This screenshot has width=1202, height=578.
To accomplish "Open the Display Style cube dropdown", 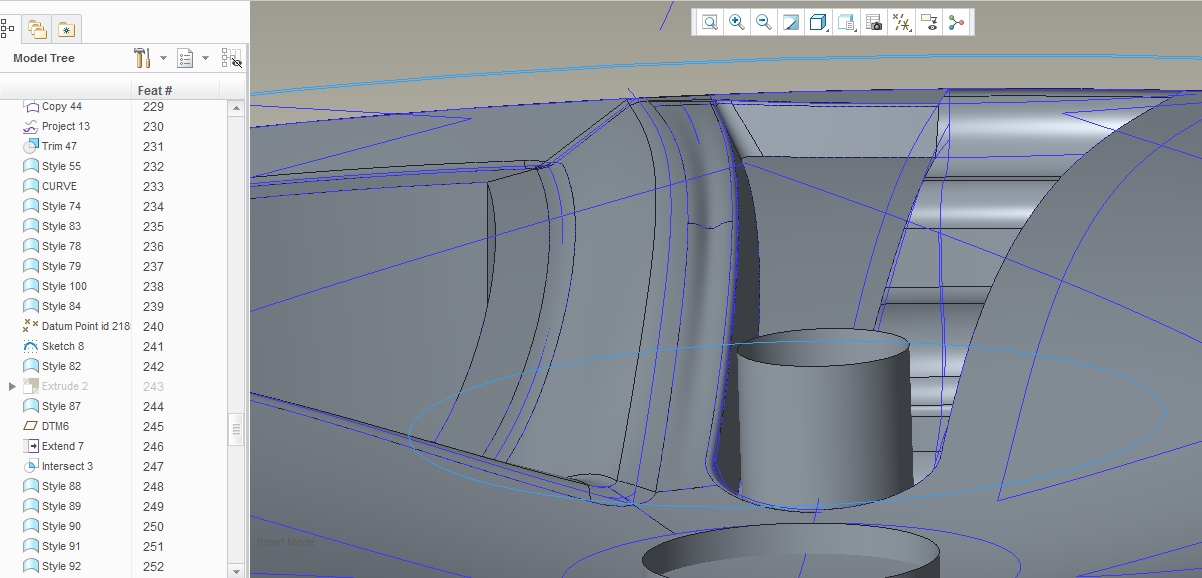I will [x=819, y=22].
